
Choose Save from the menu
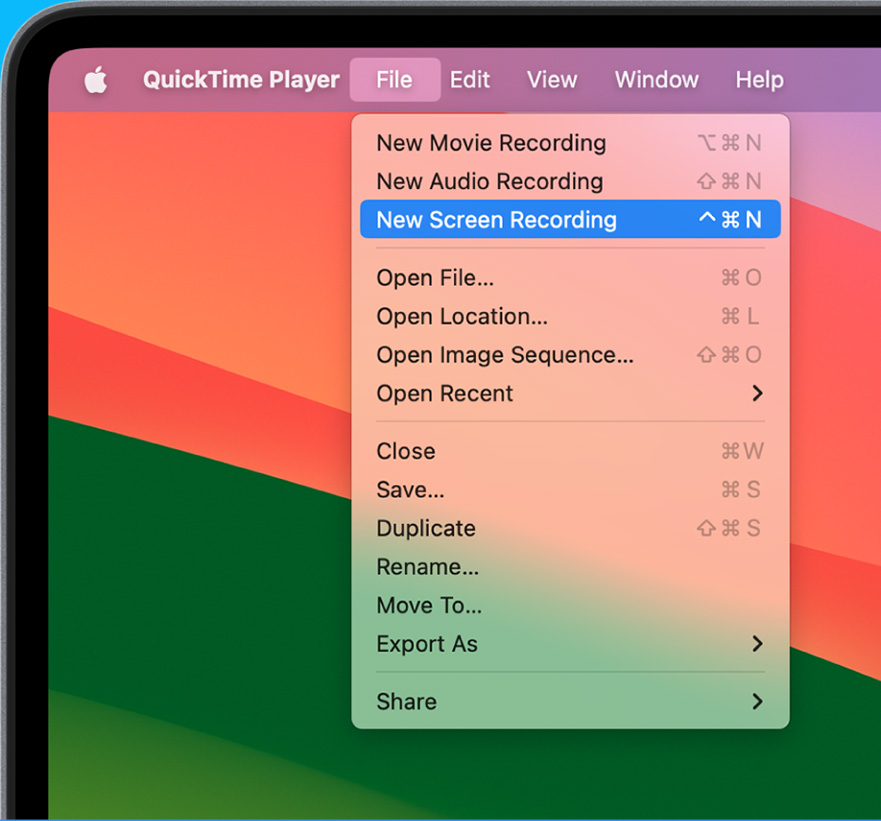pyautogui.click(x=410, y=490)
